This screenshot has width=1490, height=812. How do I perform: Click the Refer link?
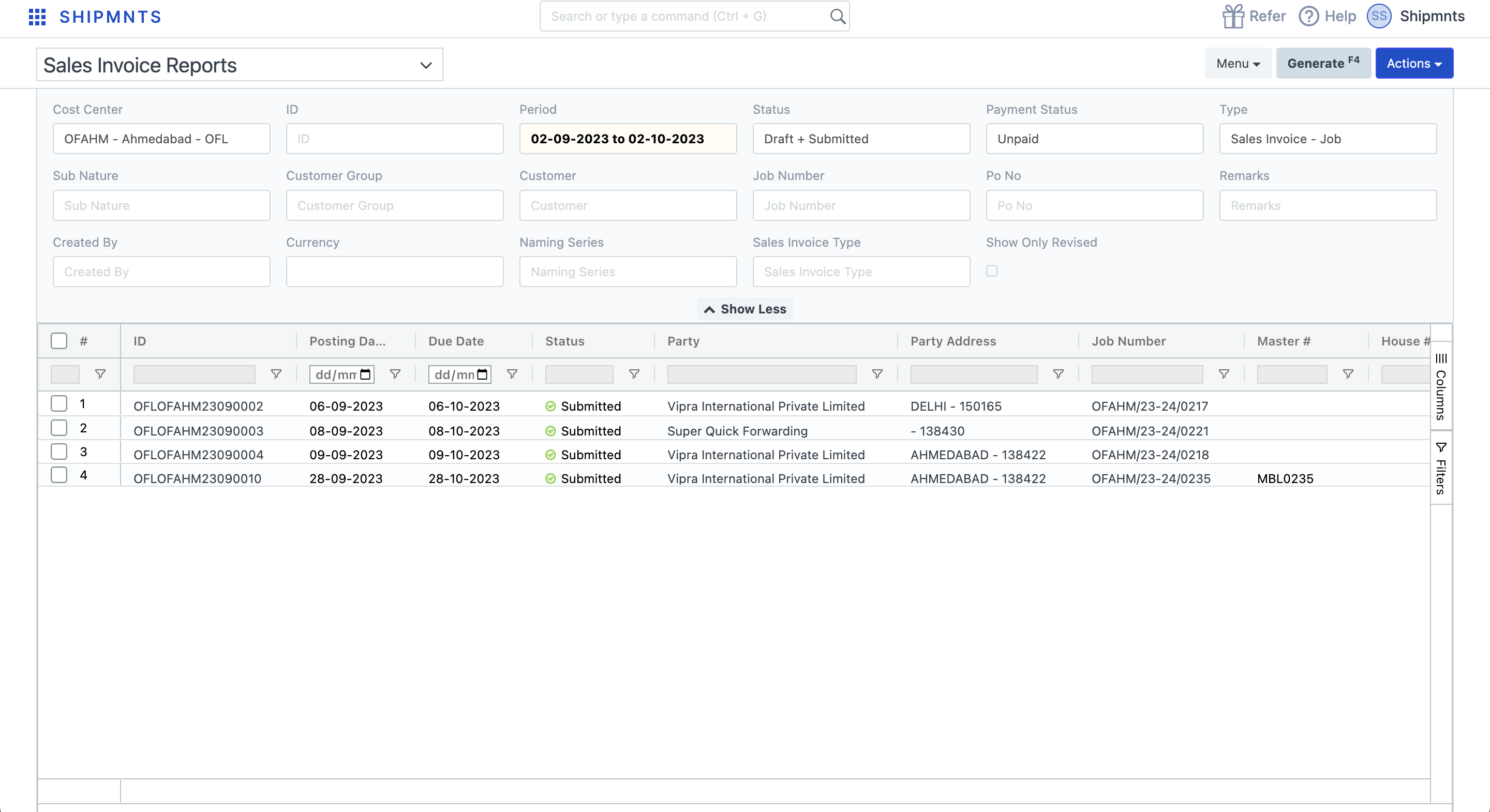point(1267,16)
